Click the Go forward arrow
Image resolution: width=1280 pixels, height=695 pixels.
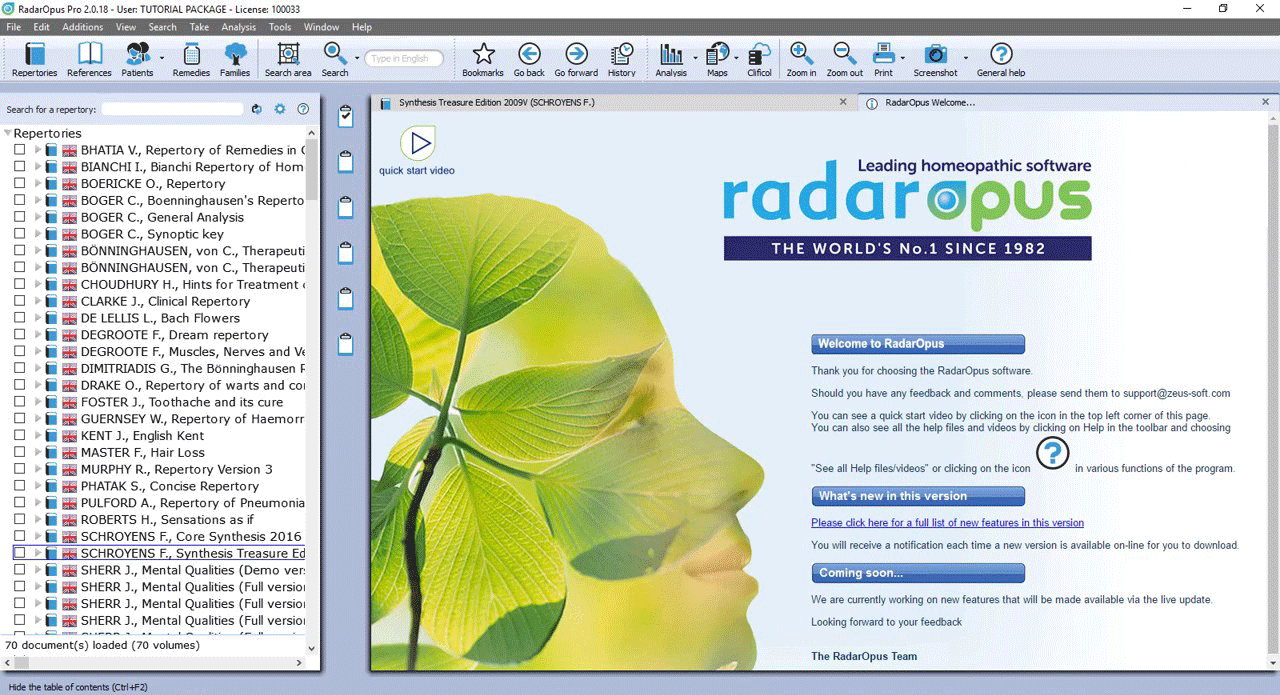[576, 59]
